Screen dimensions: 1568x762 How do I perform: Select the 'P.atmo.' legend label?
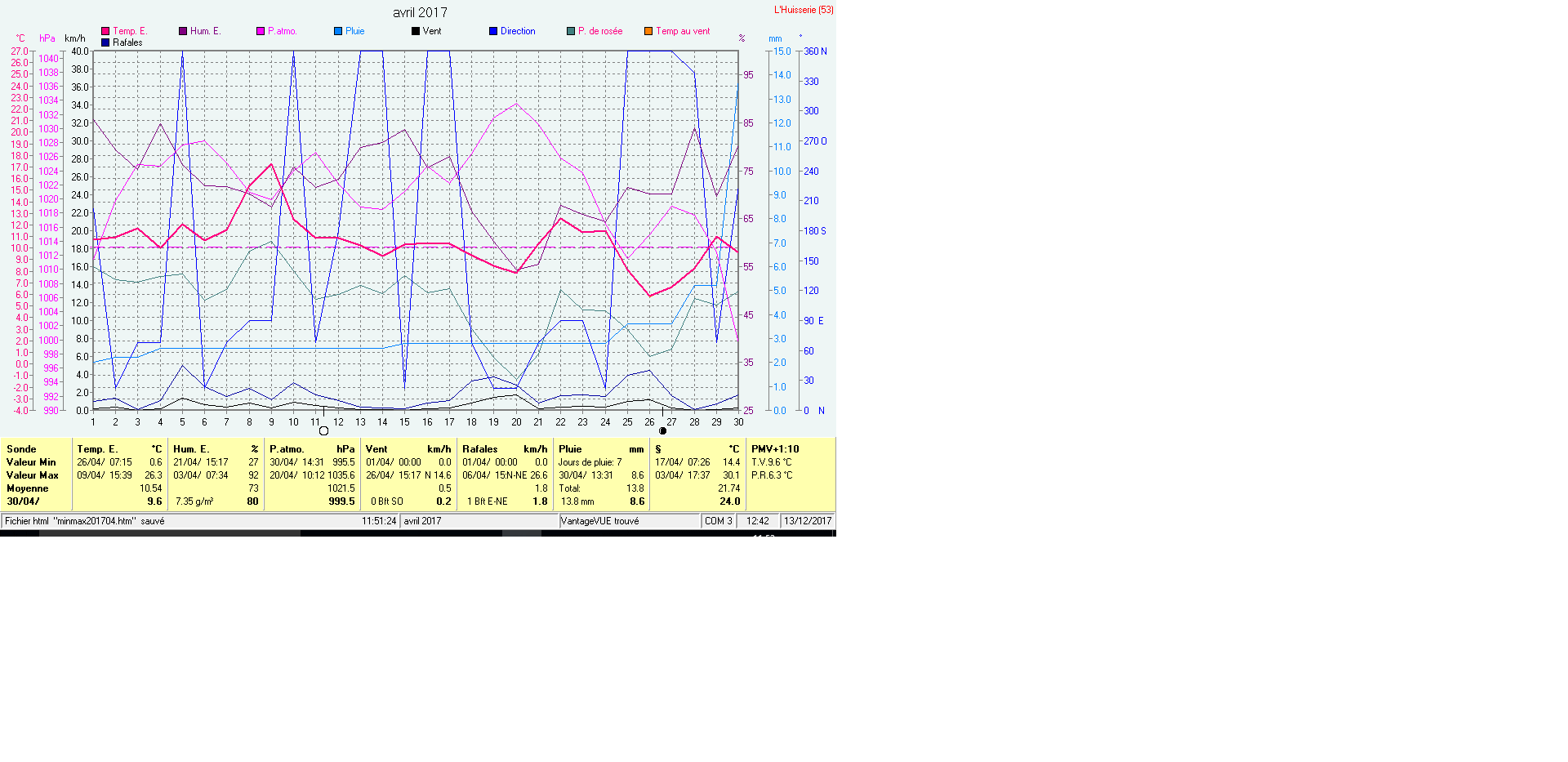tap(283, 31)
